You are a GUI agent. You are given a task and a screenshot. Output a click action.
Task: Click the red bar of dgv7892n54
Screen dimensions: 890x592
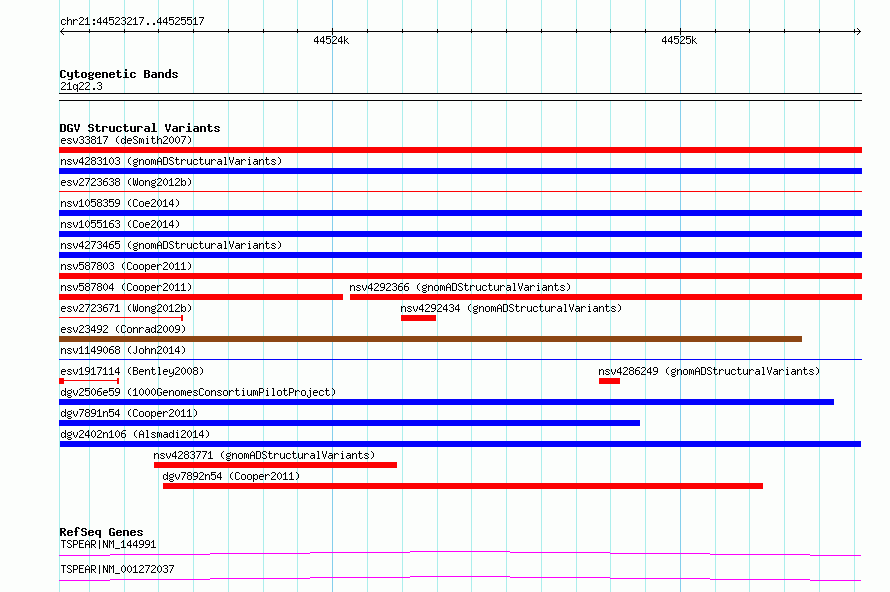[463, 486]
